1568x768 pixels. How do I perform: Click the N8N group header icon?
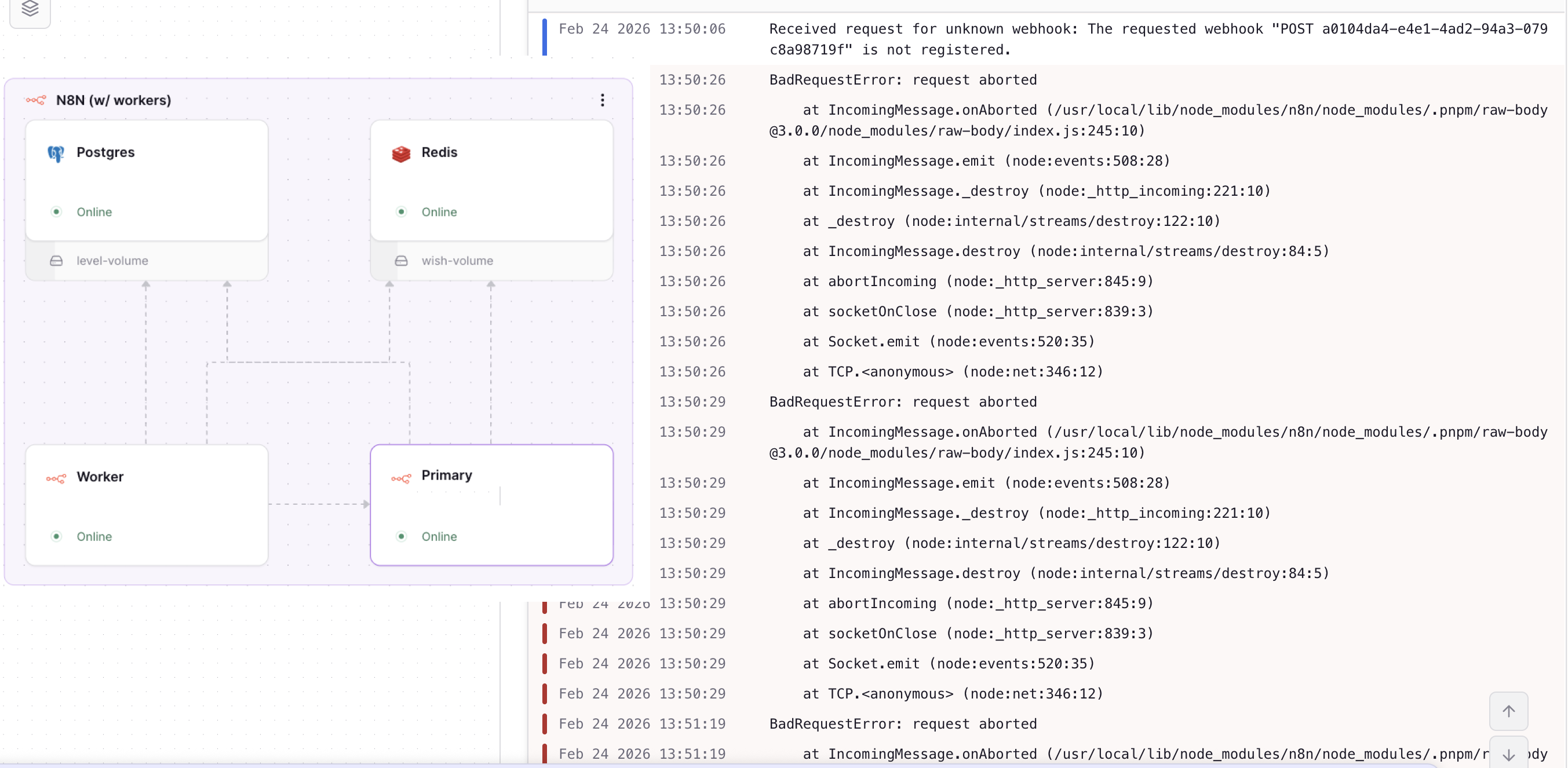pos(36,100)
